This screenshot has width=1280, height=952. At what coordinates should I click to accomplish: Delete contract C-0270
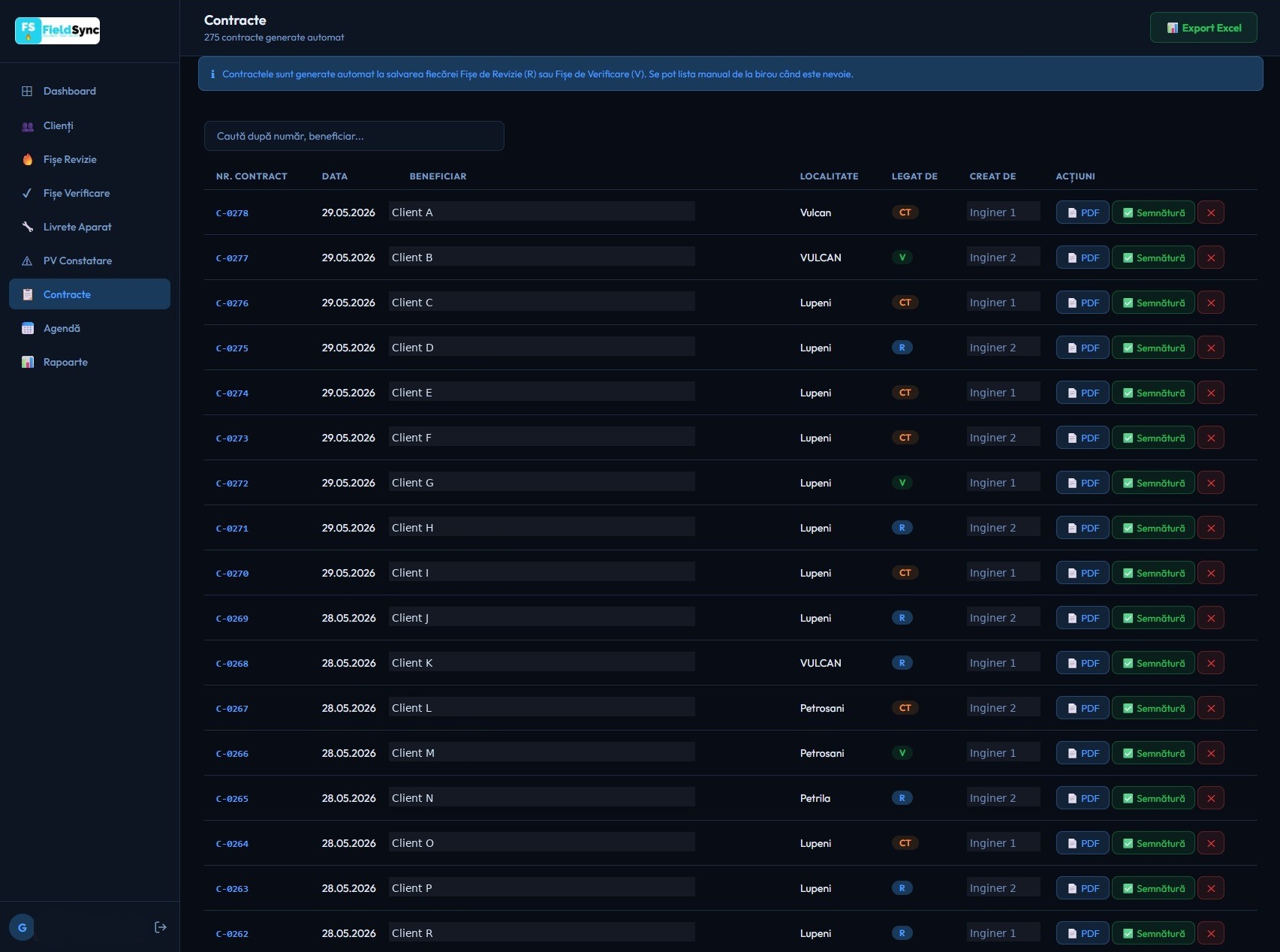point(1211,573)
